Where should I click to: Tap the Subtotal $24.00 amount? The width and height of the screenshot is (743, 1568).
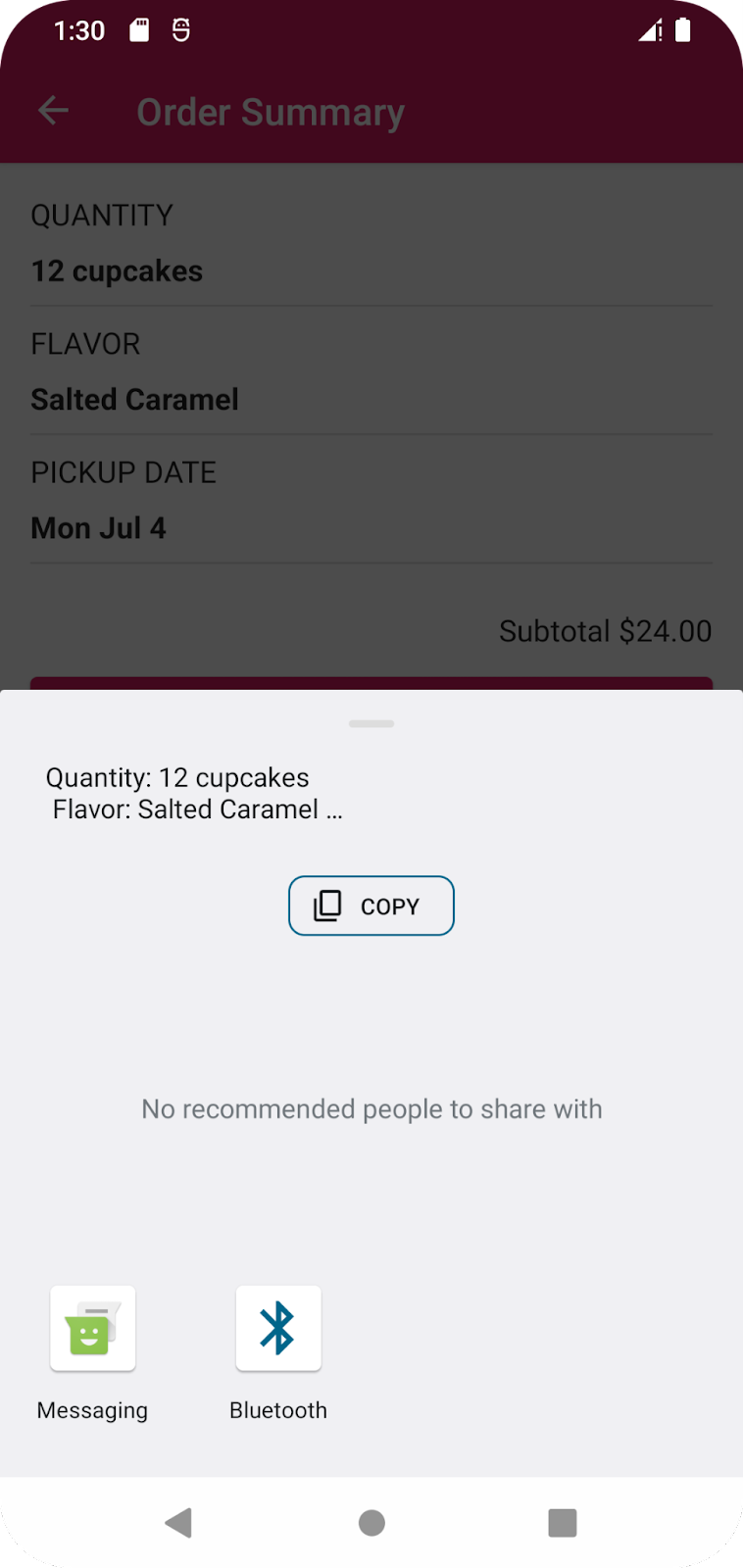[x=605, y=631]
